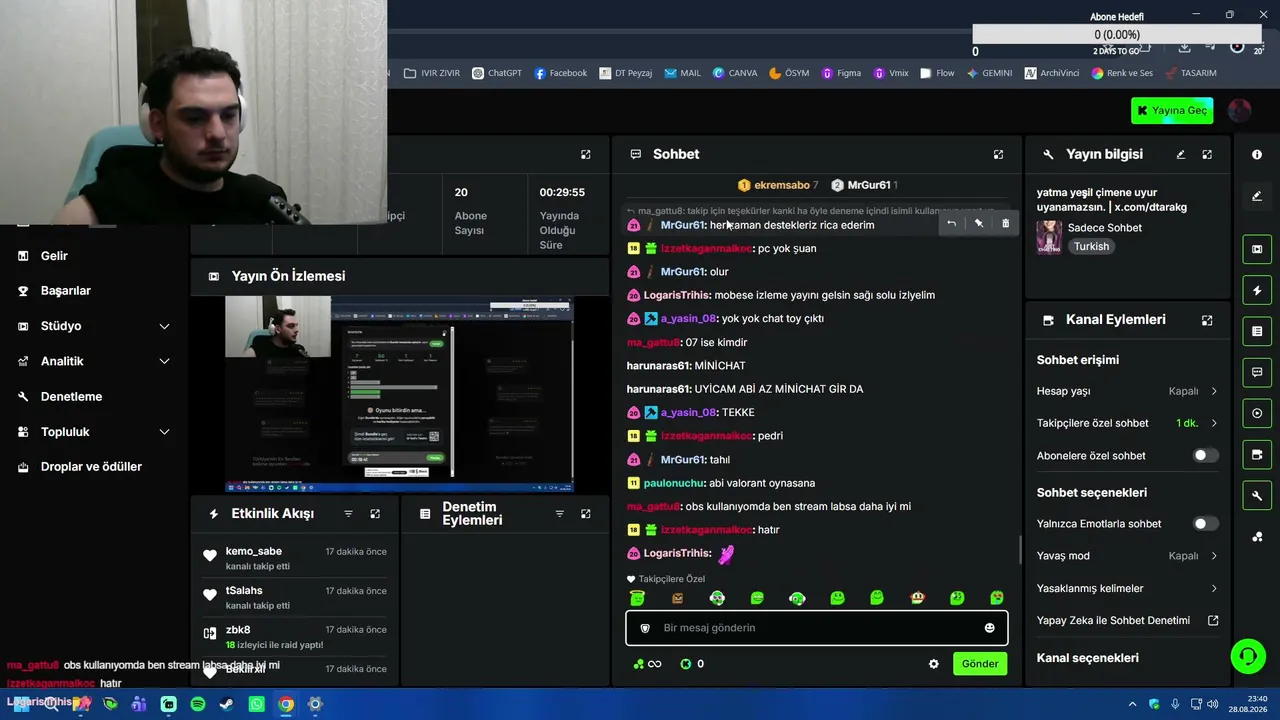Image resolution: width=1280 pixels, height=720 pixels.
Task: Toggle Abonelere özel sohbet switch
Action: pos(1206,456)
